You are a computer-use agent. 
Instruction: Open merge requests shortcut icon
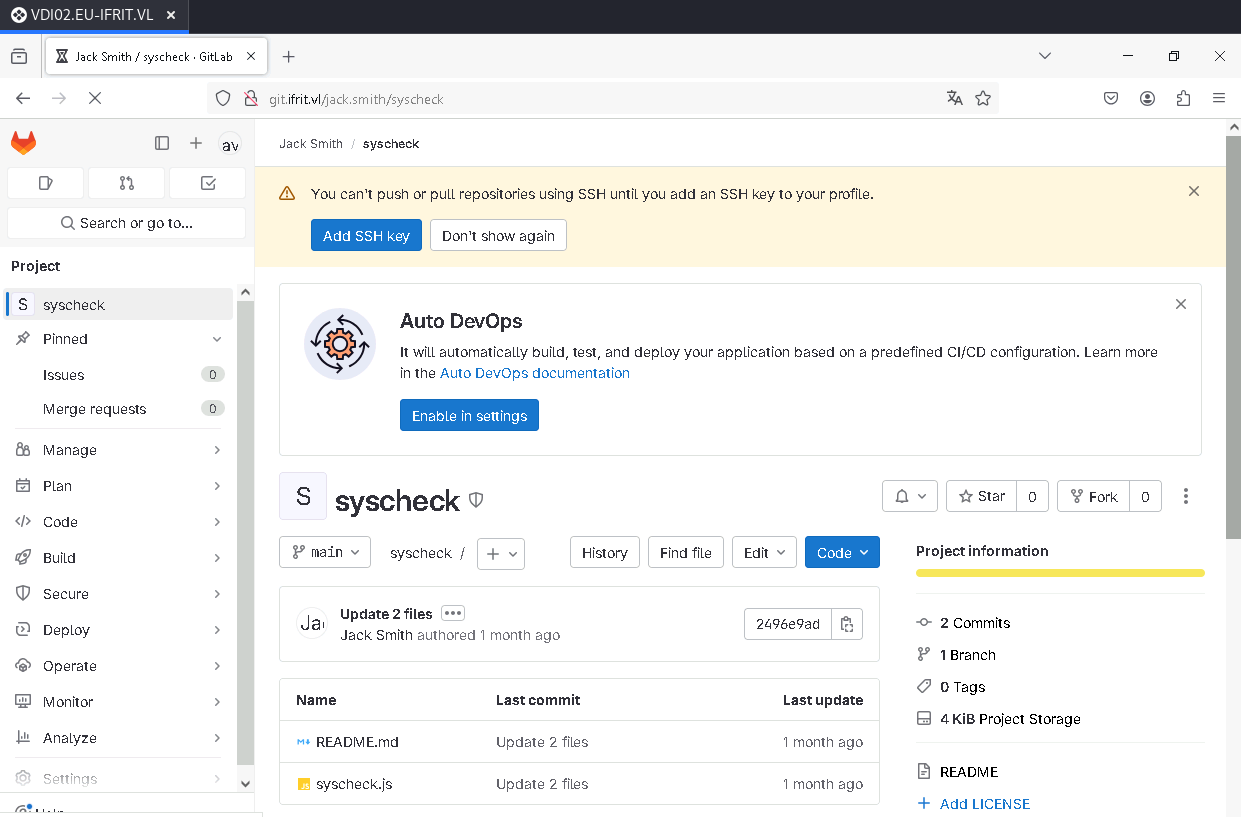coord(126,183)
